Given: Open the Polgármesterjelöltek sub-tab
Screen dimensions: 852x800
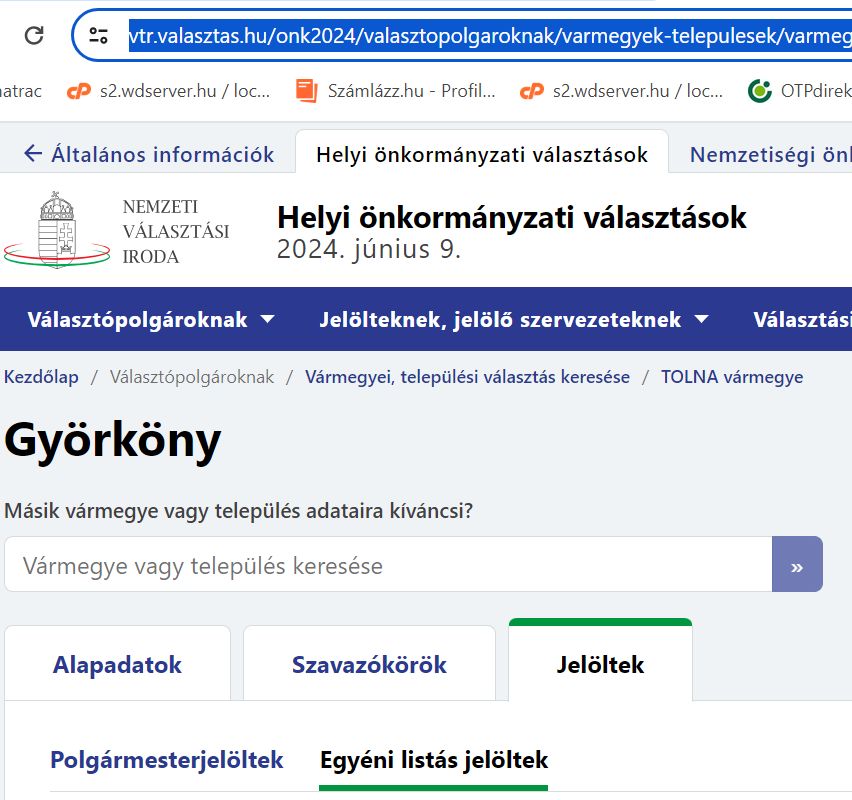Looking at the screenshot, I should (167, 760).
